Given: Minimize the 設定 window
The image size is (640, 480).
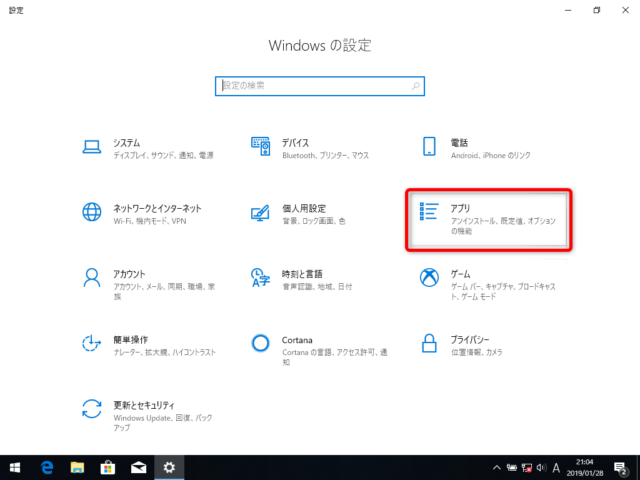Looking at the screenshot, I should click(x=568, y=10).
